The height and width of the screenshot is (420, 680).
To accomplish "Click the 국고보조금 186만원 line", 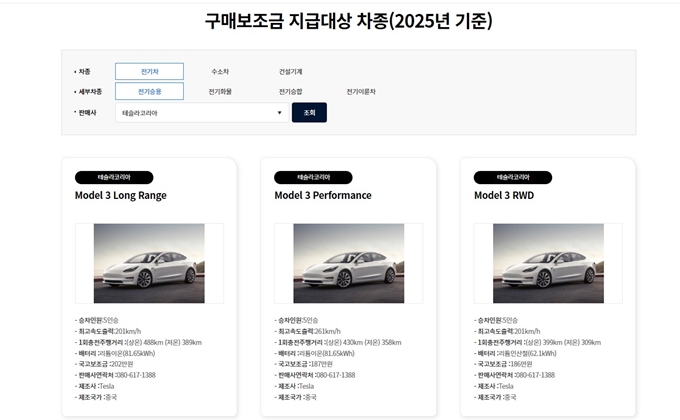I will [x=503, y=364].
